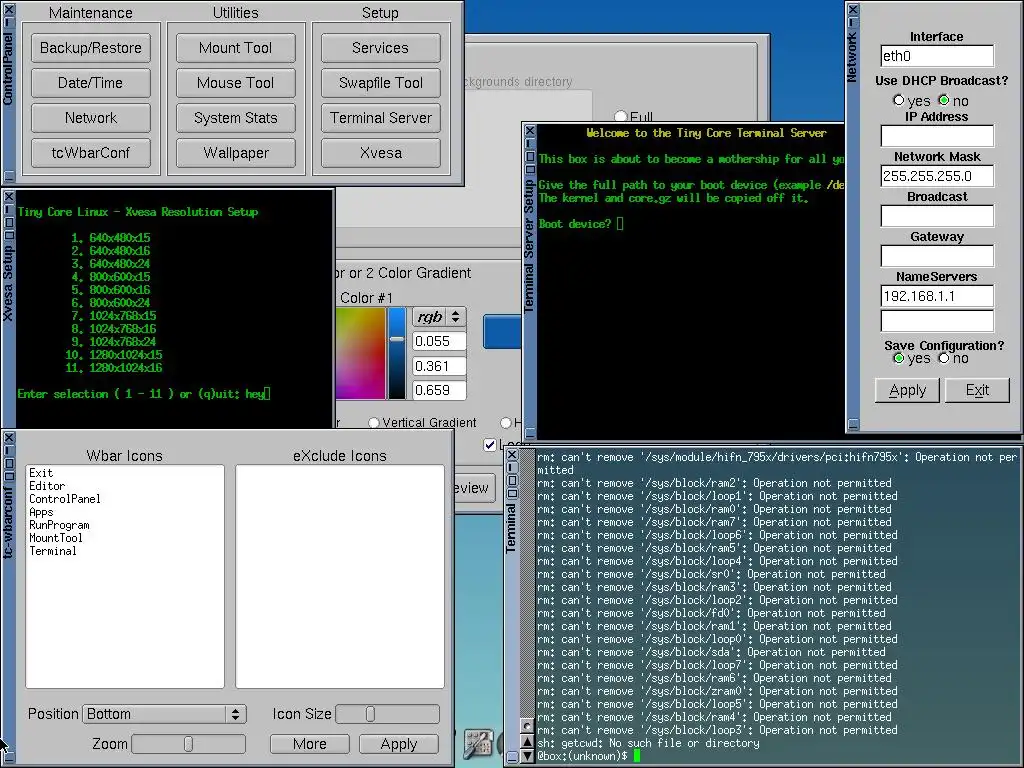Click the NameServers field with 192.168.1.1

click(x=937, y=296)
